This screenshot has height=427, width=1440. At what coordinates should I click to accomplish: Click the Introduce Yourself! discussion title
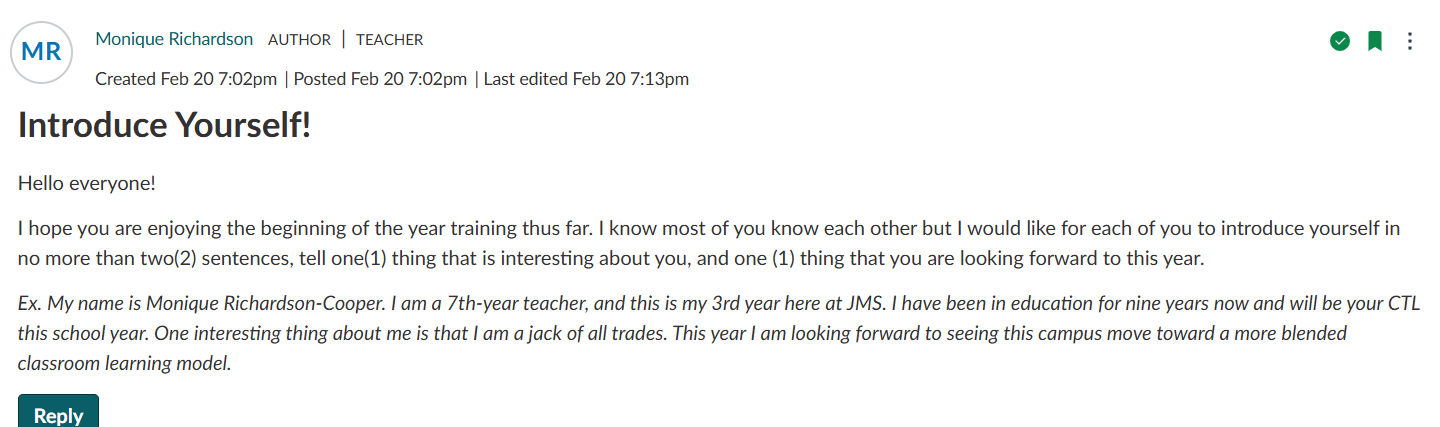165,126
